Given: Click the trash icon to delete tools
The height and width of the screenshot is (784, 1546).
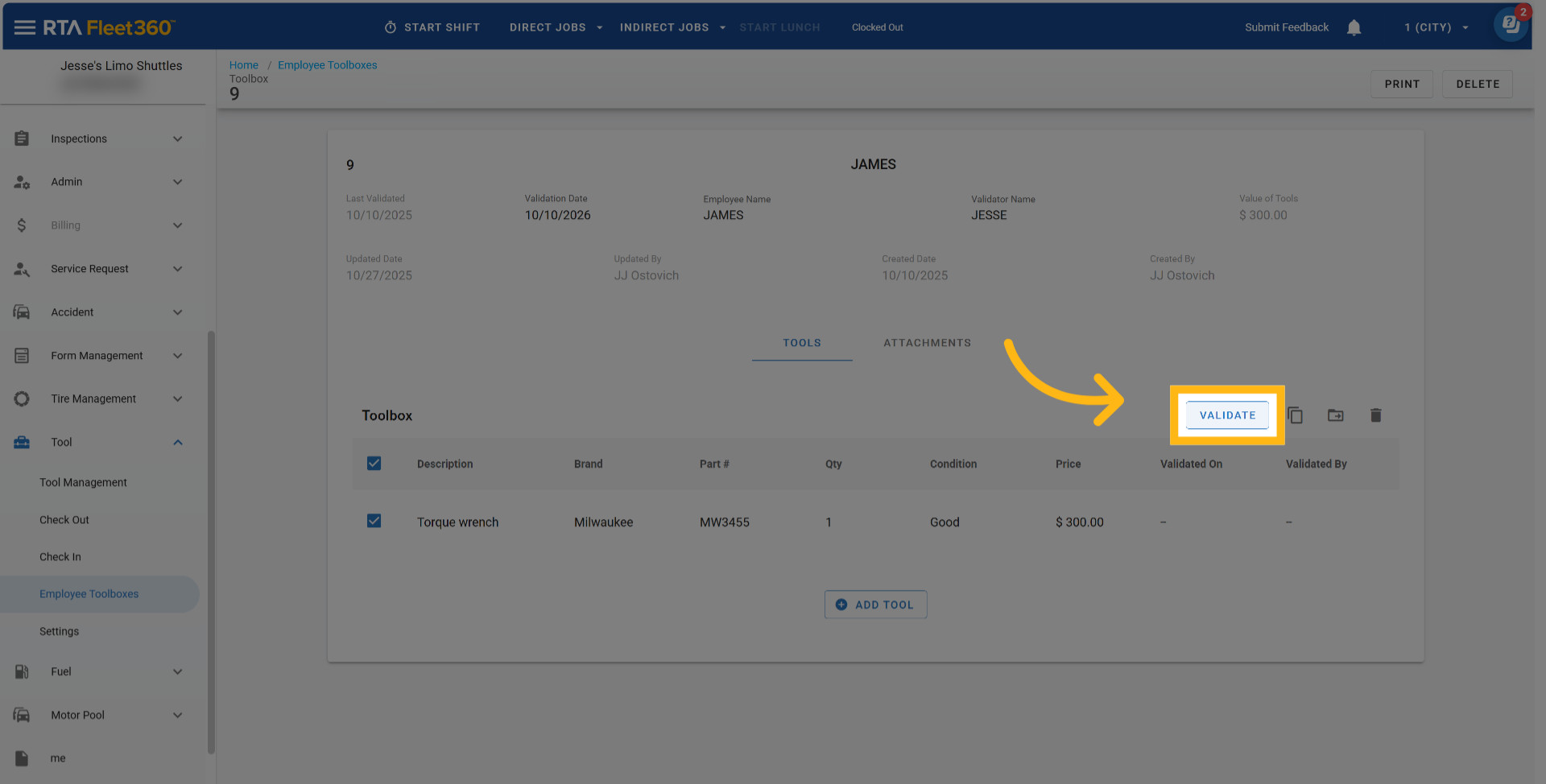Looking at the screenshot, I should (x=1375, y=415).
